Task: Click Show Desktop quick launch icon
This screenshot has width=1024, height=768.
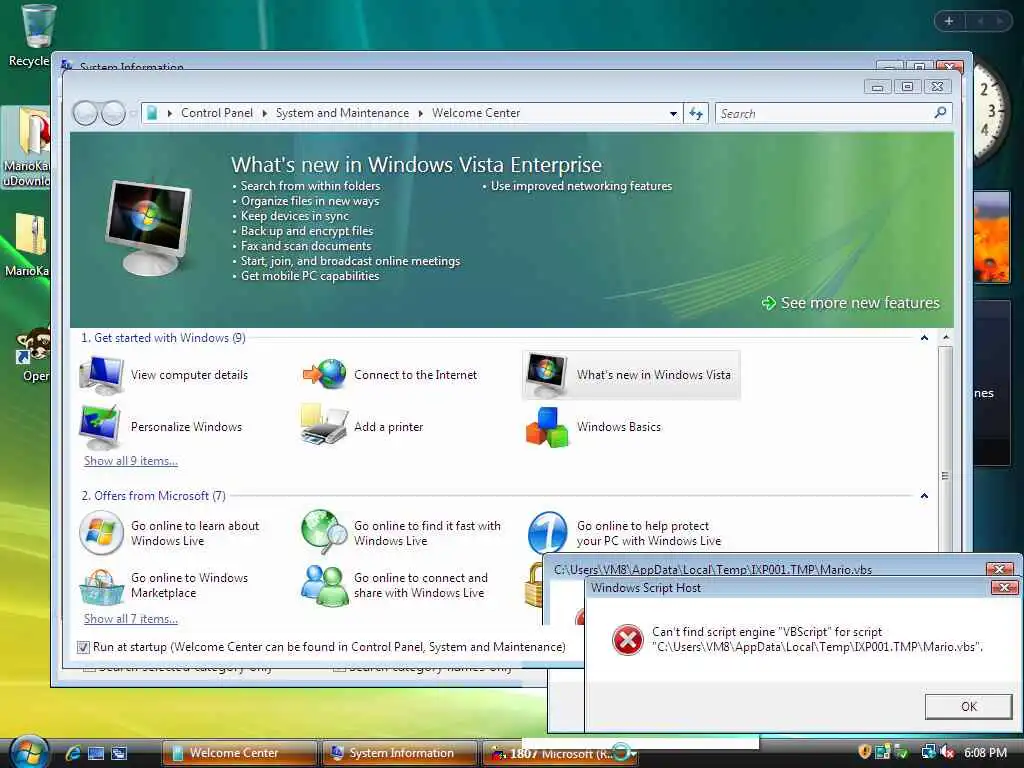Action: [96, 753]
